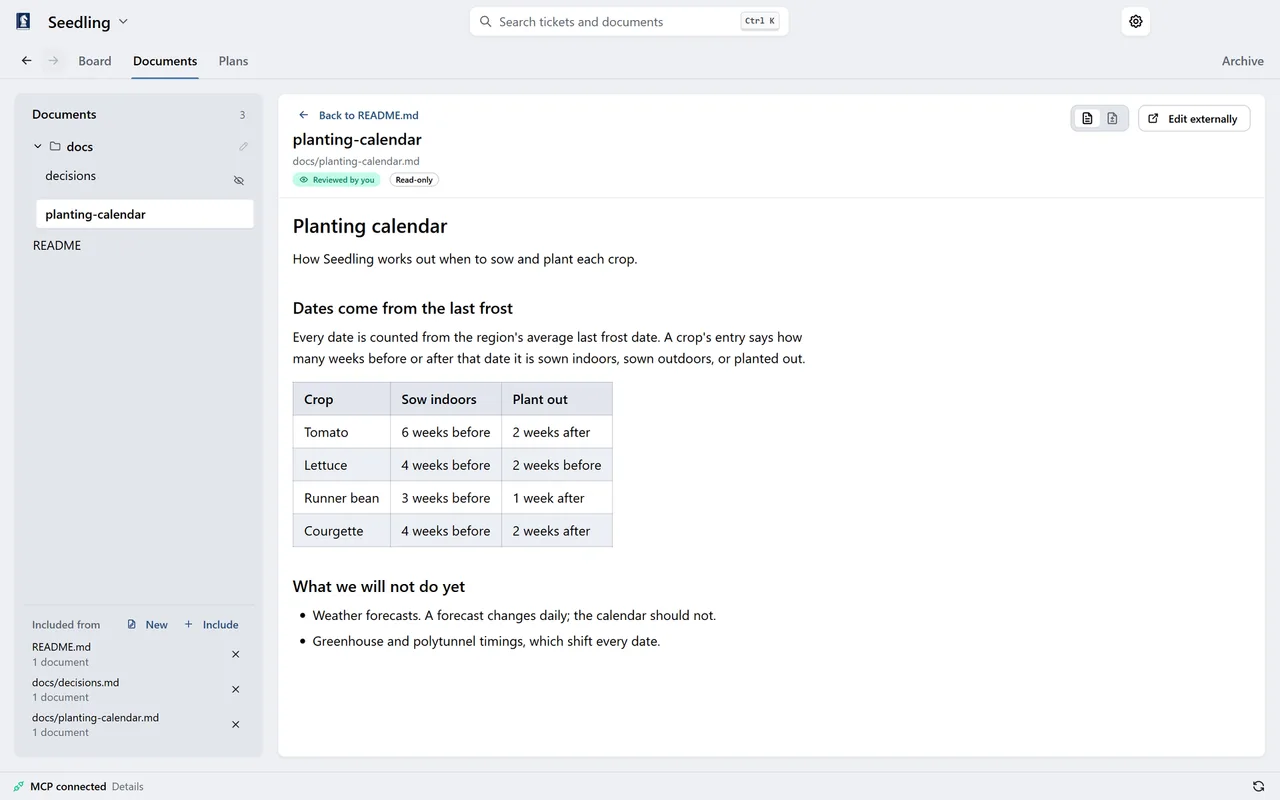Screen dimensions: 1280x800
Task: Switch to the Board tab
Action: point(95,61)
